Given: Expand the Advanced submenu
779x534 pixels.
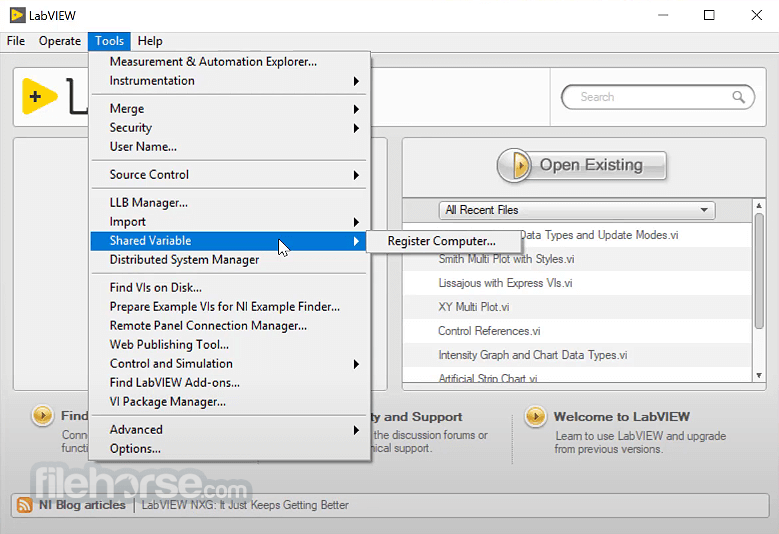Looking at the screenshot, I should [229, 430].
